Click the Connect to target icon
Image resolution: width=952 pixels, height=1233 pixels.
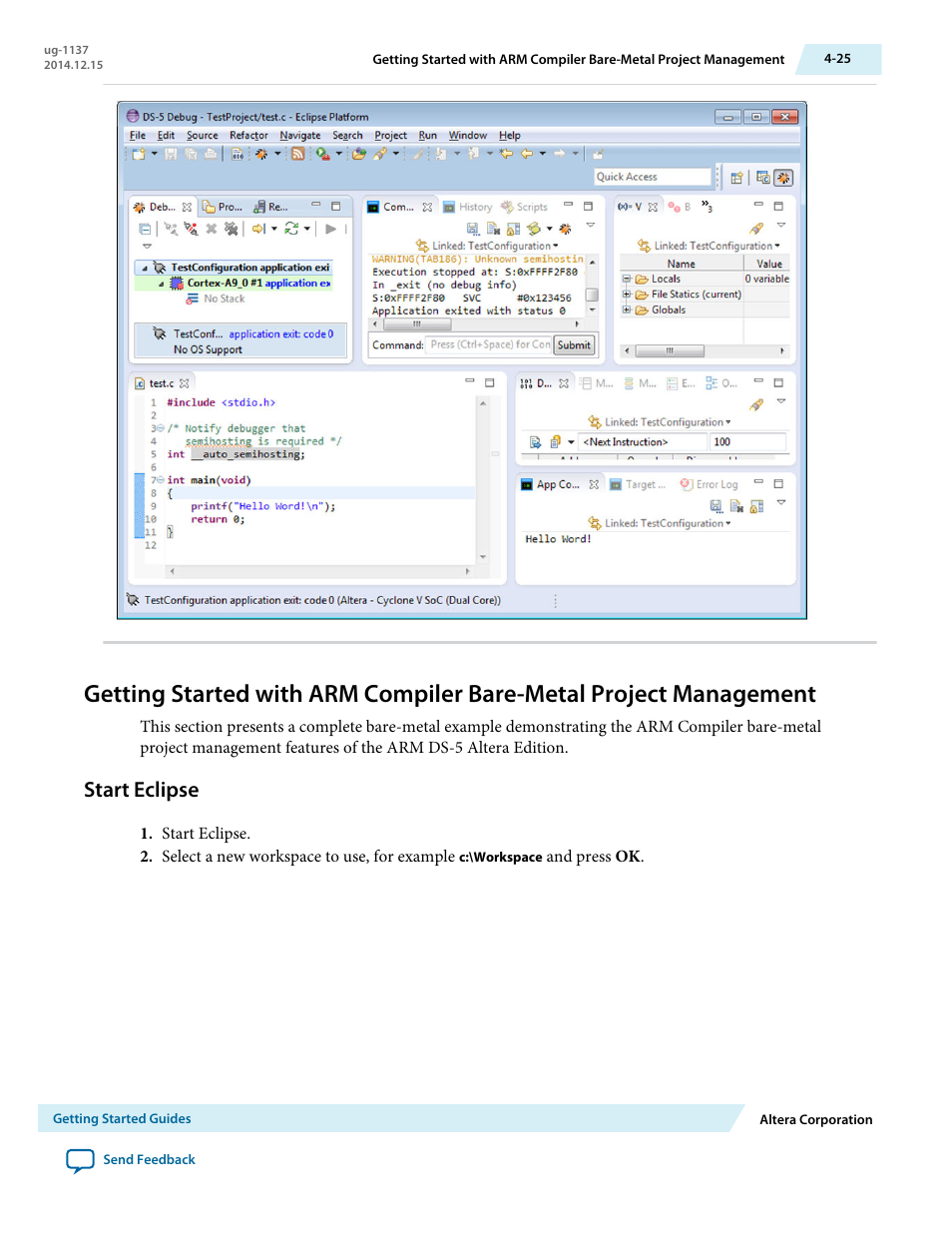click(172, 229)
